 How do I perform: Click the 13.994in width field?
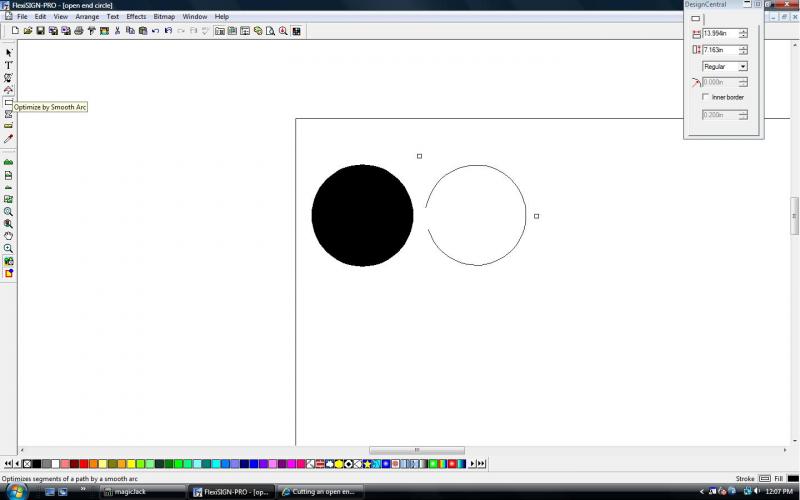pos(720,33)
